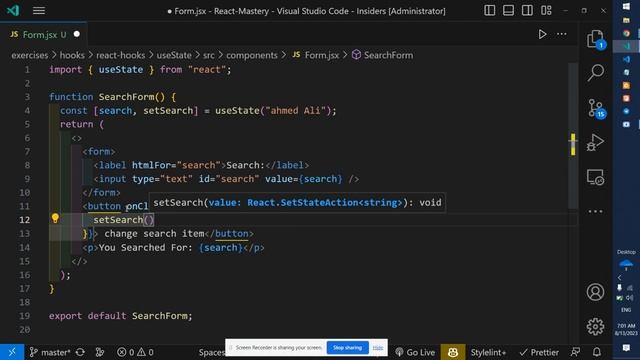Close Form.jsx tab via unsaved dot
The image size is (640, 360).
tap(77, 34)
